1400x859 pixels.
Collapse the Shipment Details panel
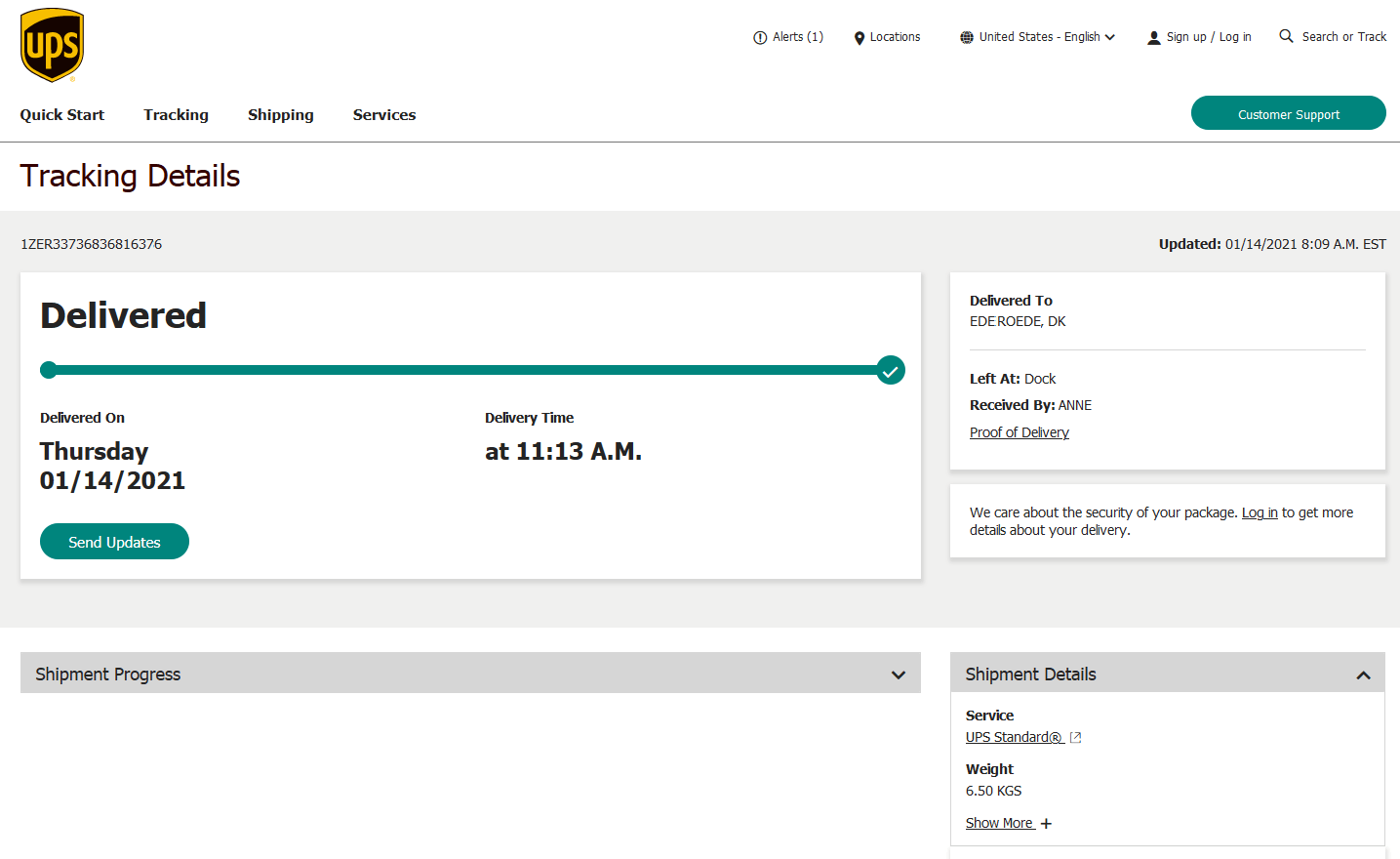[1168, 674]
